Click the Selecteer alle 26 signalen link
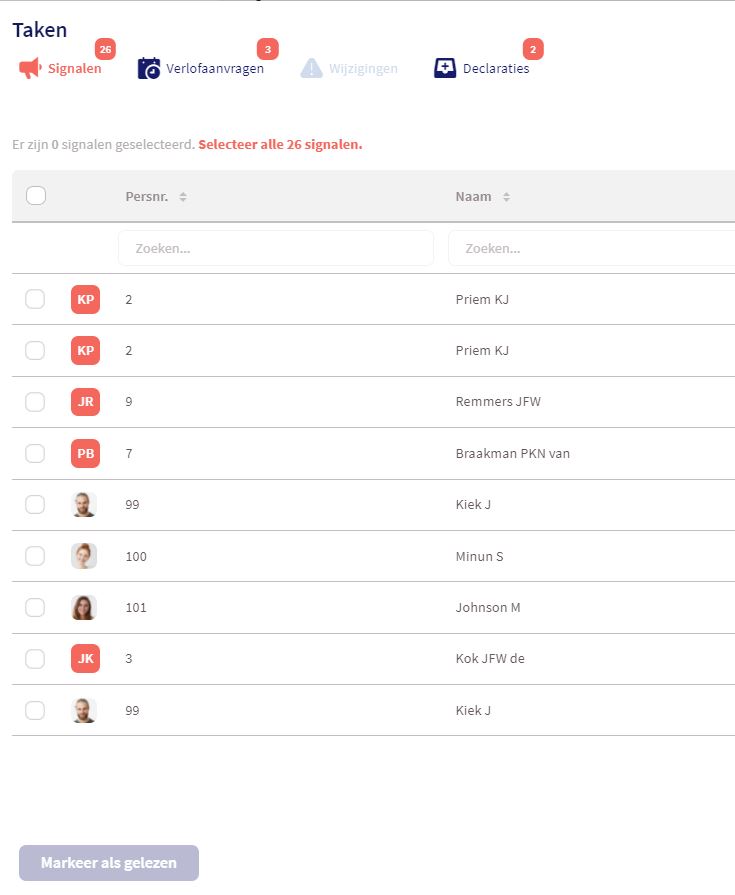This screenshot has height=895, width=735. click(x=280, y=145)
